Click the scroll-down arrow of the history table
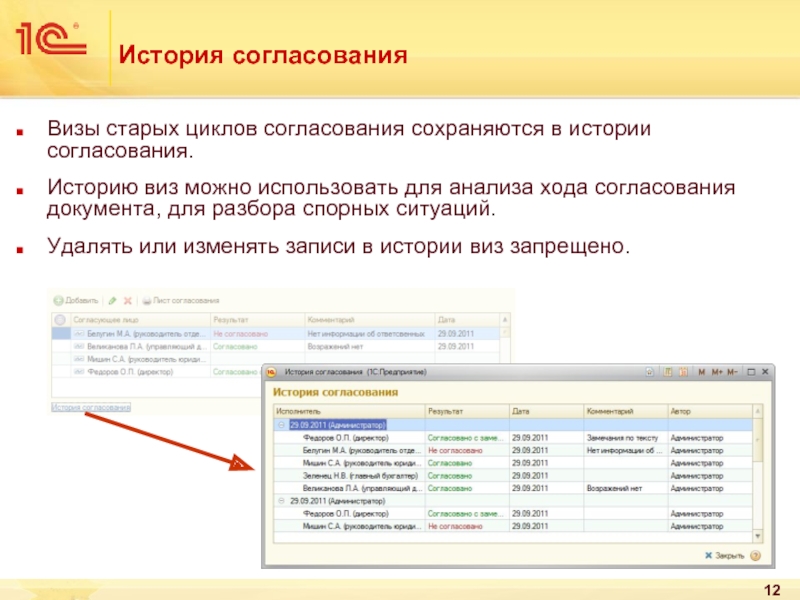The image size is (800, 600). point(758,536)
